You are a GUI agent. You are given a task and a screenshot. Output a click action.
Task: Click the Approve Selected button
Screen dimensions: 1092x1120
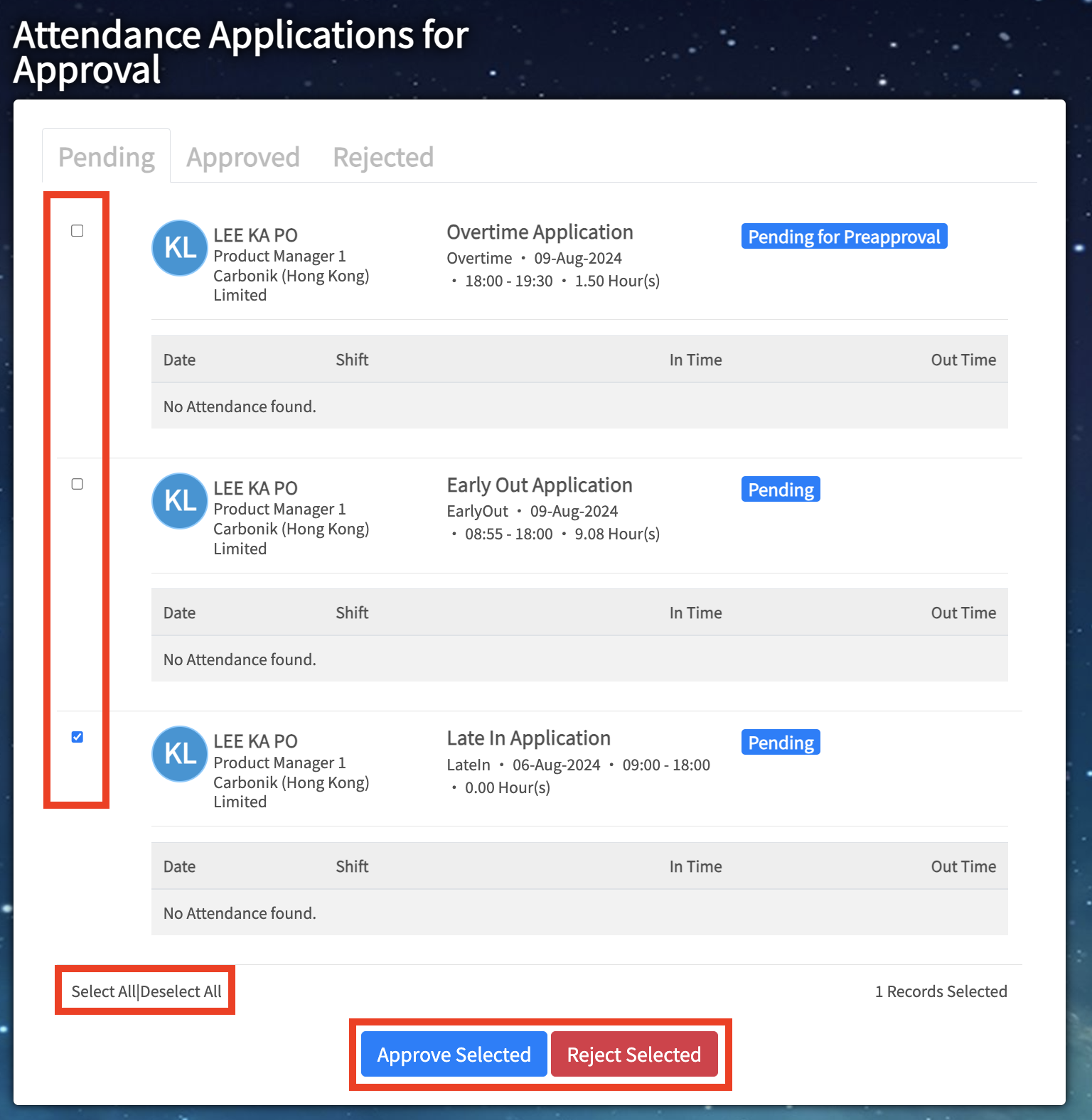pyautogui.click(x=454, y=1054)
